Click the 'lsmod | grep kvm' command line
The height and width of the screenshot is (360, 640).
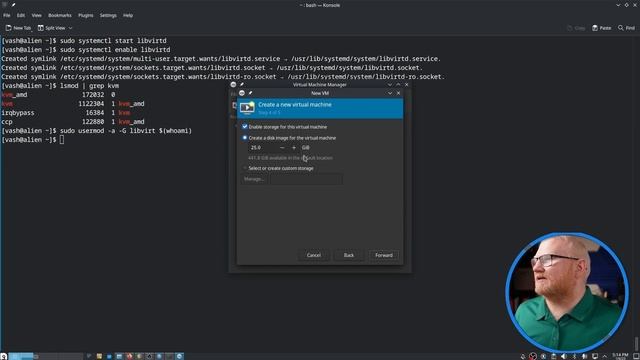tap(60, 86)
